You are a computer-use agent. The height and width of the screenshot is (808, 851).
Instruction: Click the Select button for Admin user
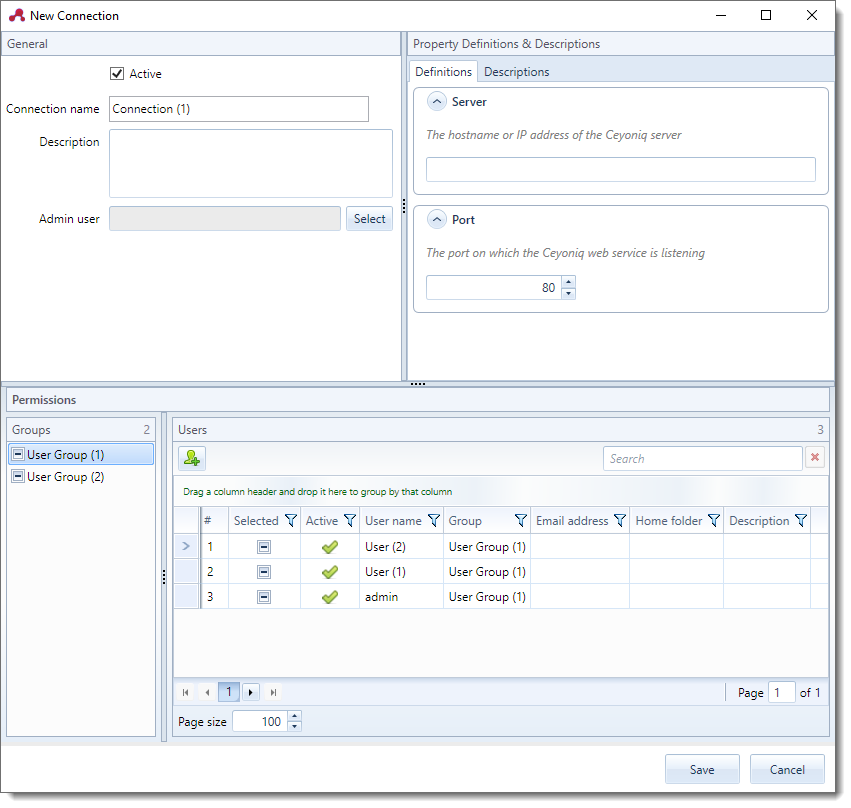tap(369, 219)
